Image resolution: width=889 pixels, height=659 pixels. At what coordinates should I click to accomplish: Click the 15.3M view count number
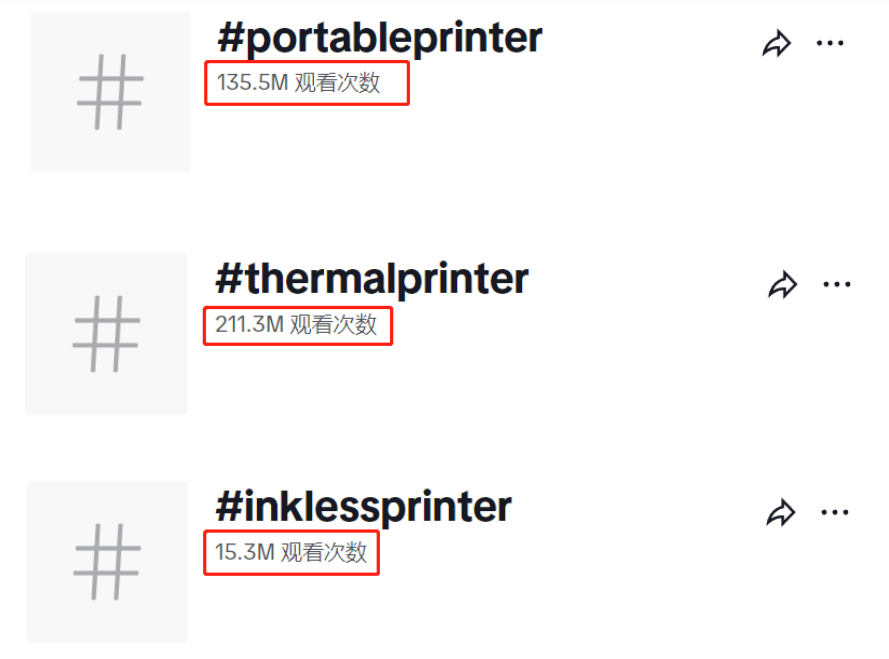pos(245,552)
